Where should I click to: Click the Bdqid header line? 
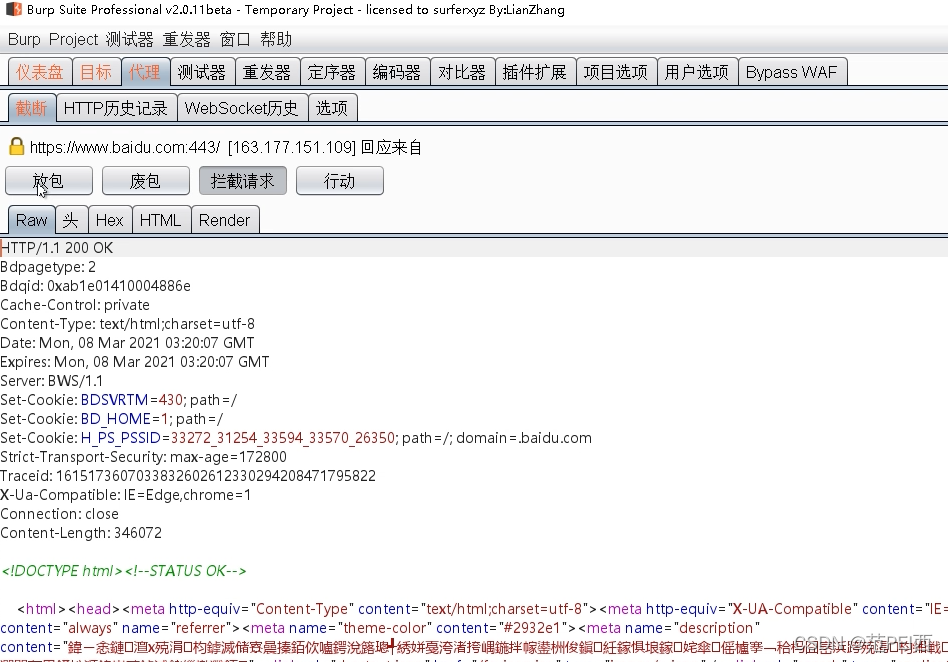[96, 286]
